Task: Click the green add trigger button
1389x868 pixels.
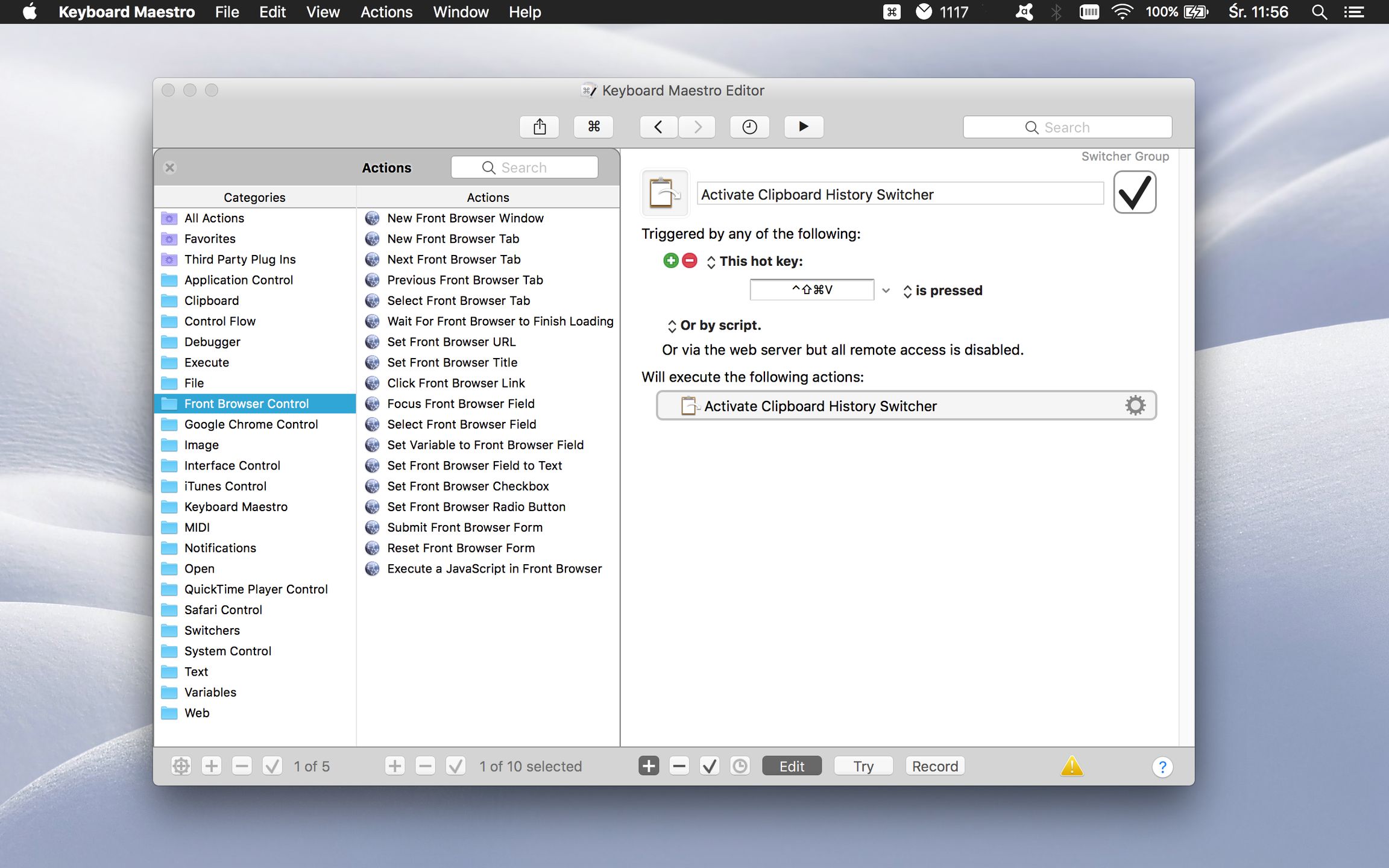Action: [670, 260]
